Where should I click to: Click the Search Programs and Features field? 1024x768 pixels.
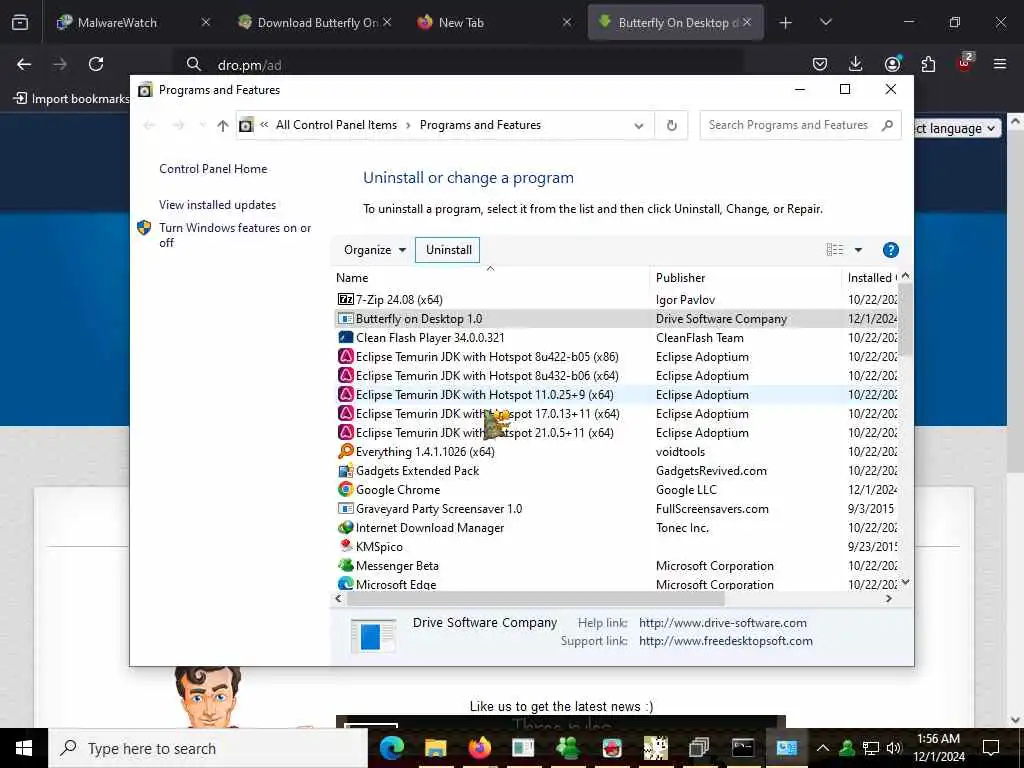[800, 125]
